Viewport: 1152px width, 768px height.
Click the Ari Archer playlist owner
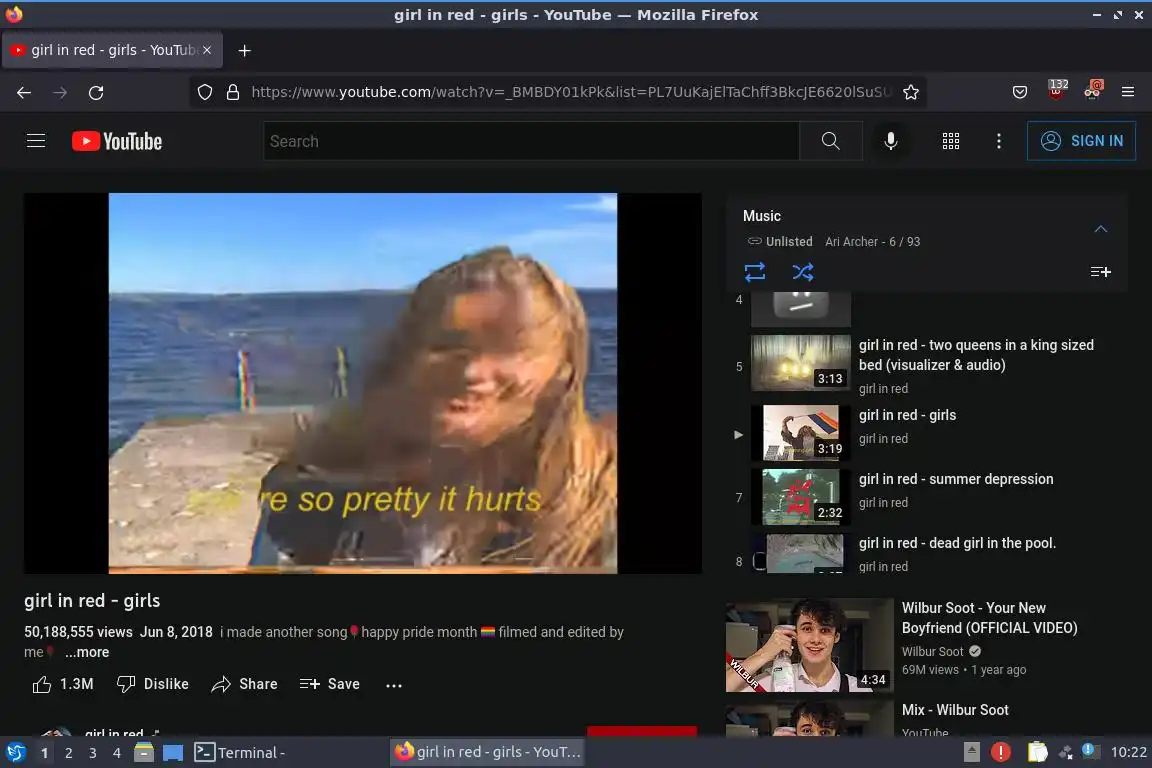(851, 242)
